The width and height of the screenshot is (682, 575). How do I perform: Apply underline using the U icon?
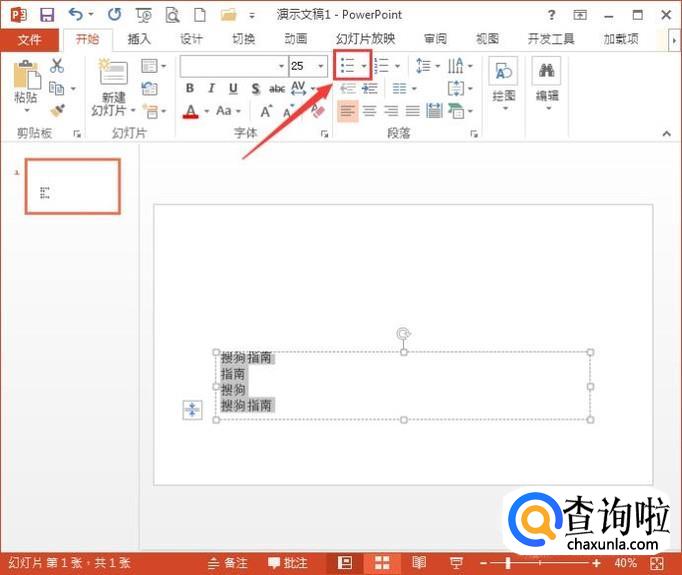coord(233,88)
